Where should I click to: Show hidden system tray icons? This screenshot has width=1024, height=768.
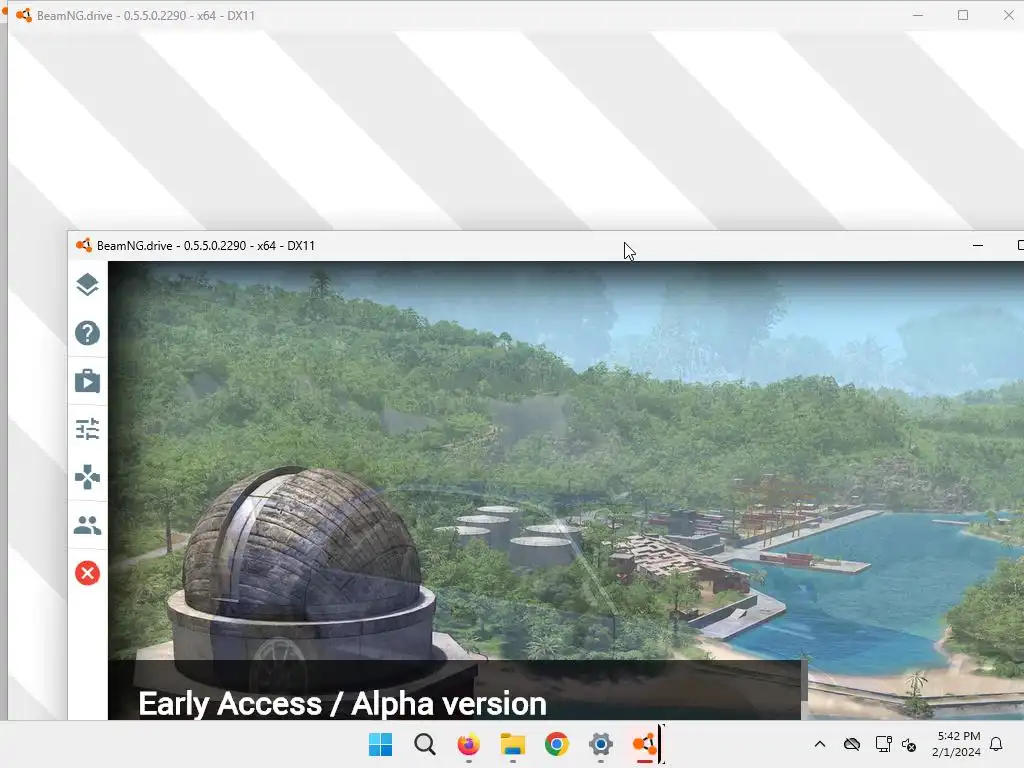point(820,744)
